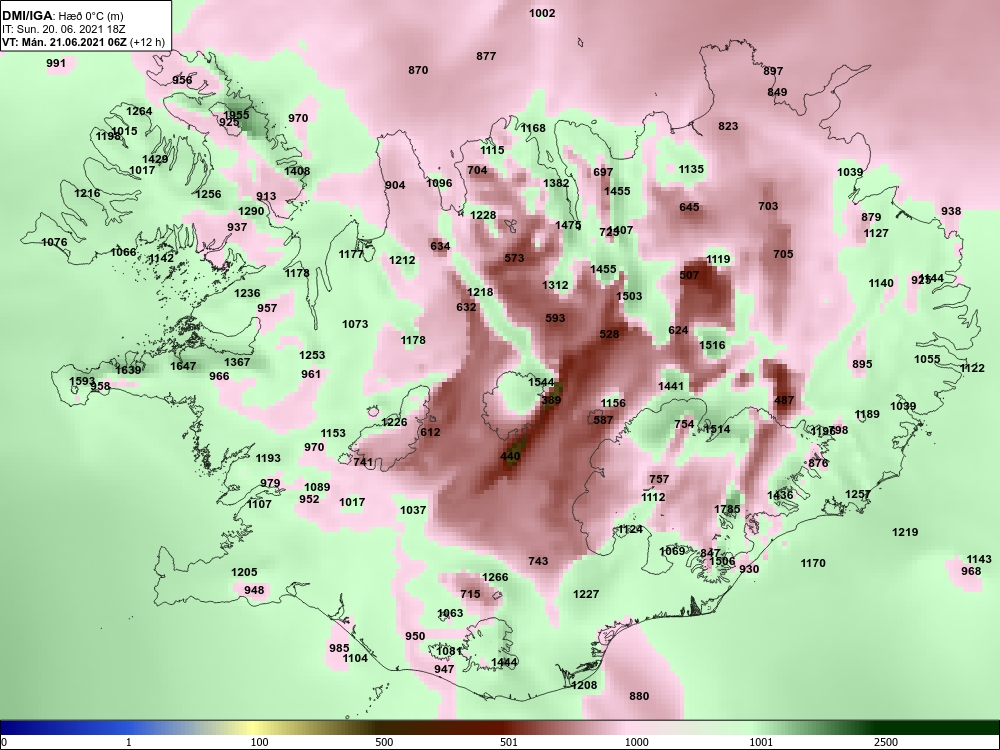The height and width of the screenshot is (750, 1000).
Task: Click the map value 1076
Action: [x=54, y=242]
